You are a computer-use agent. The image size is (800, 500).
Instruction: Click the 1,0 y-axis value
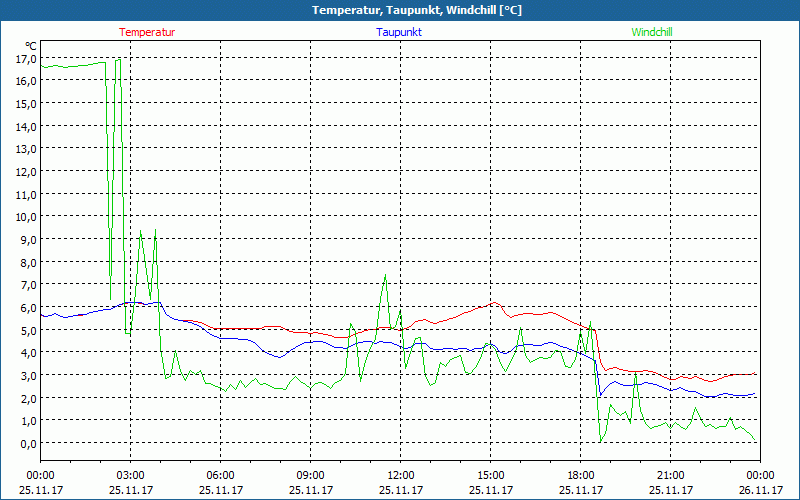pos(29,420)
